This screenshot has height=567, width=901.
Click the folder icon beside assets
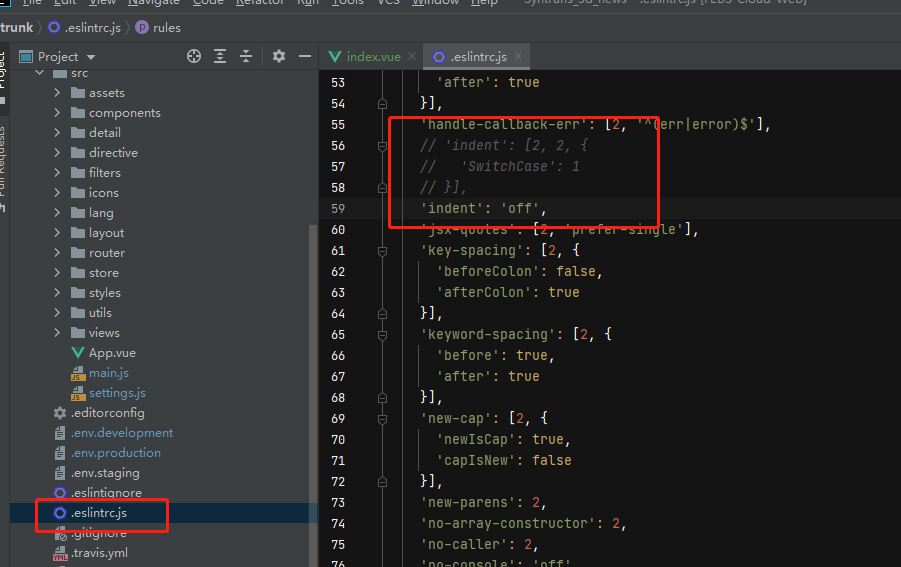[x=78, y=92]
